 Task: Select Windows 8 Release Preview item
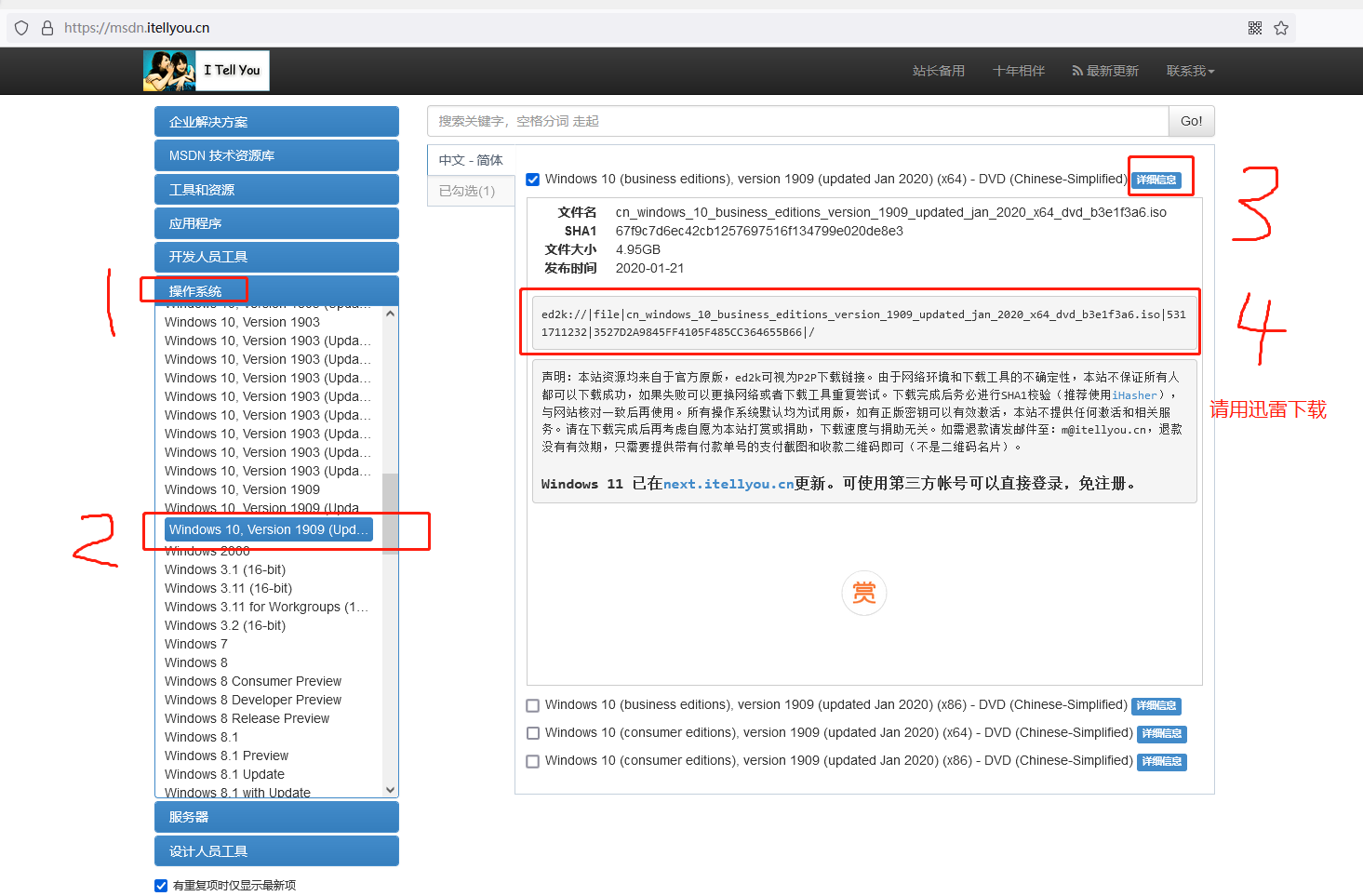[247, 718]
